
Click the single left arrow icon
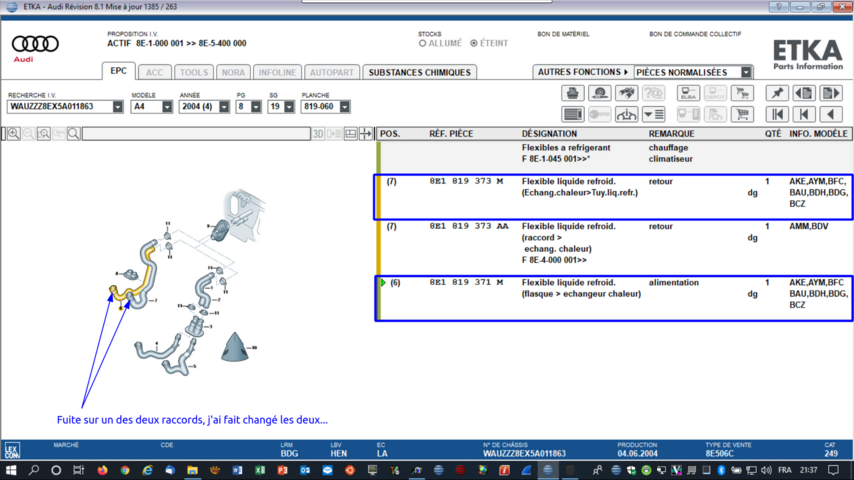831,114
